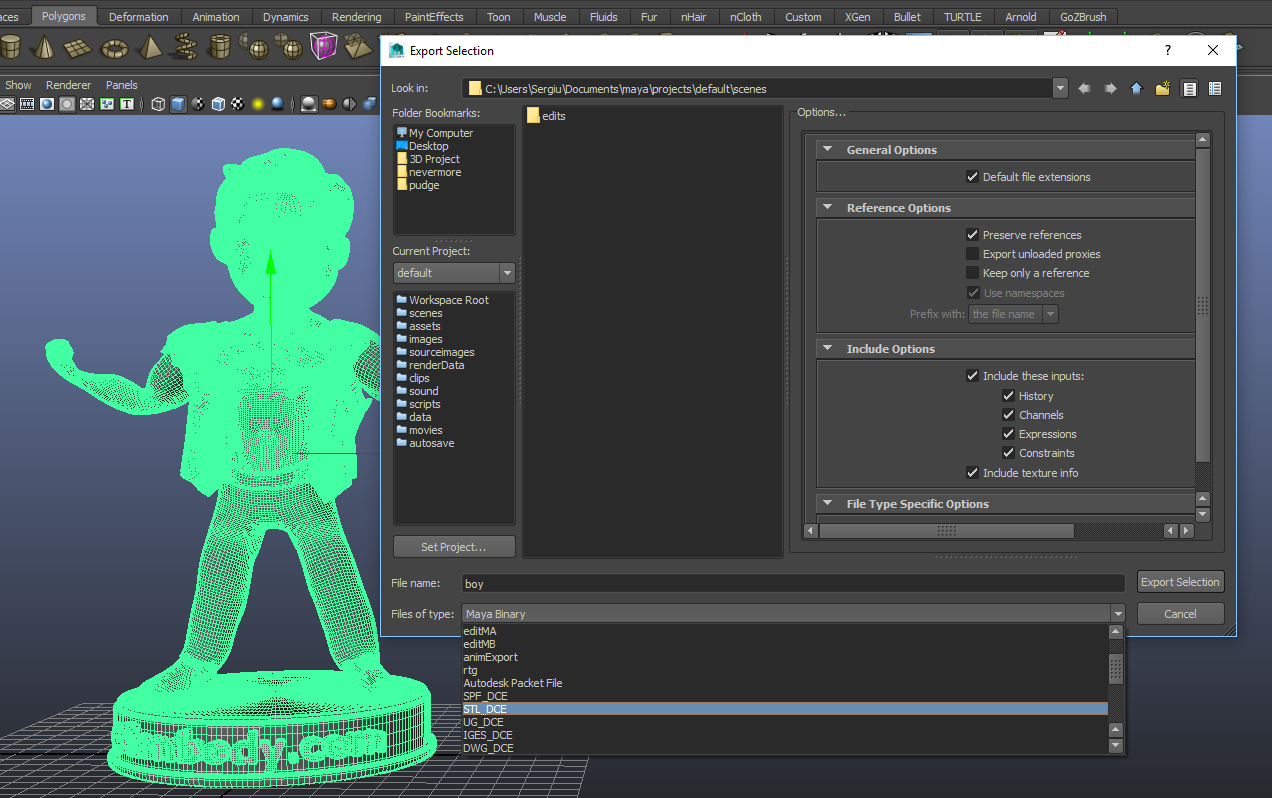Click the Export Selection button

[x=1180, y=582]
